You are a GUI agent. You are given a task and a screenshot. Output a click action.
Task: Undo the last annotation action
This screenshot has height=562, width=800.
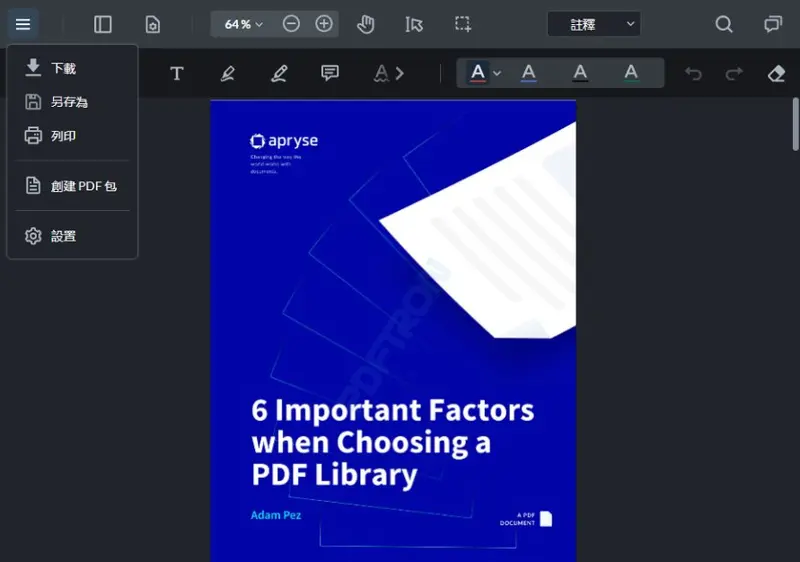tap(693, 74)
